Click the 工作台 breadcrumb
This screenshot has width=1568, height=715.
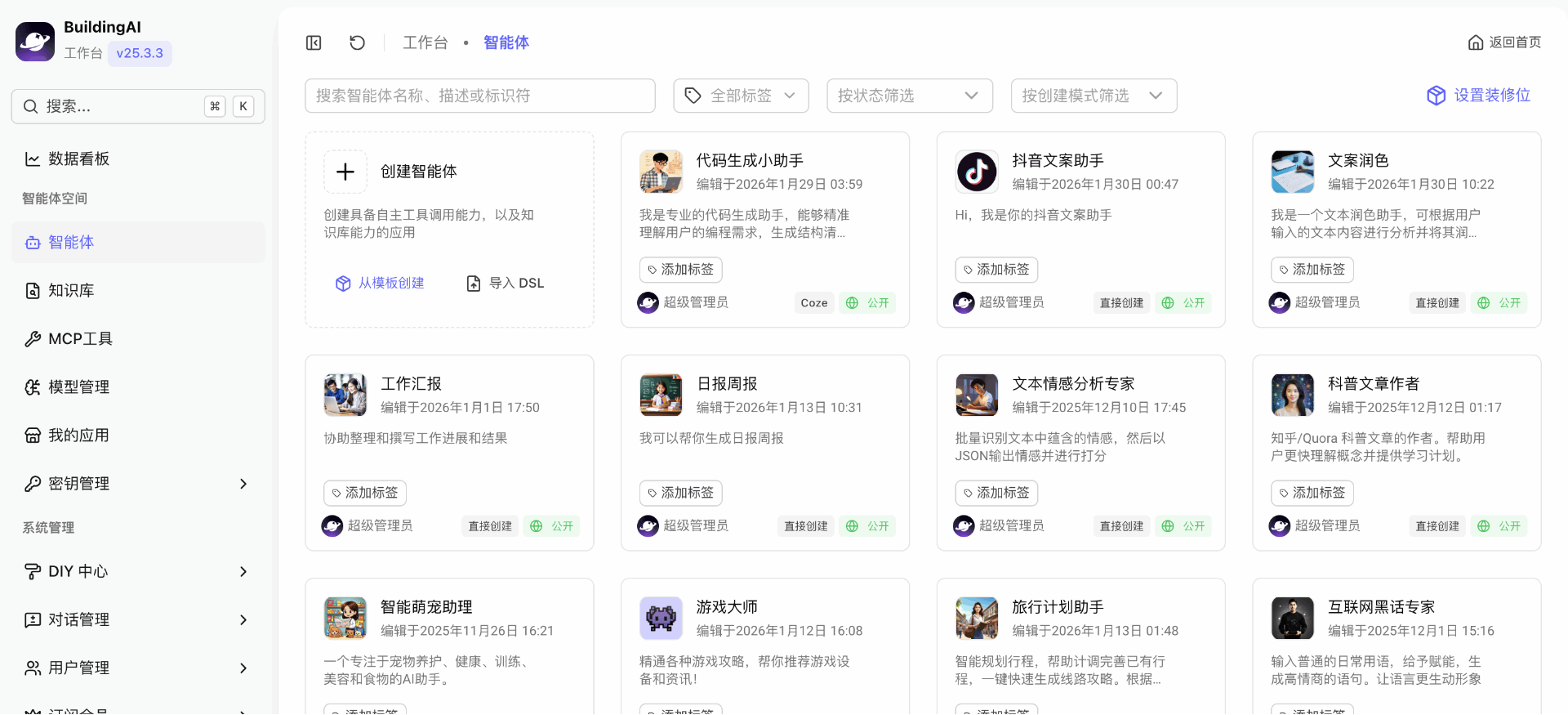(x=425, y=42)
